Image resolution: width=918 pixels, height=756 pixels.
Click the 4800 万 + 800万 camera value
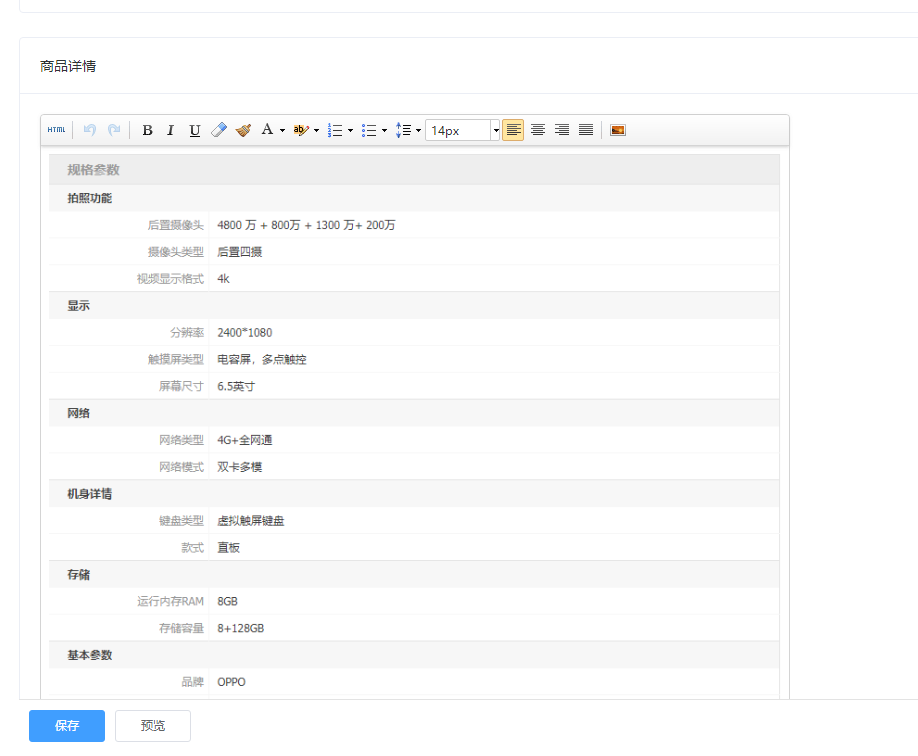click(306, 225)
